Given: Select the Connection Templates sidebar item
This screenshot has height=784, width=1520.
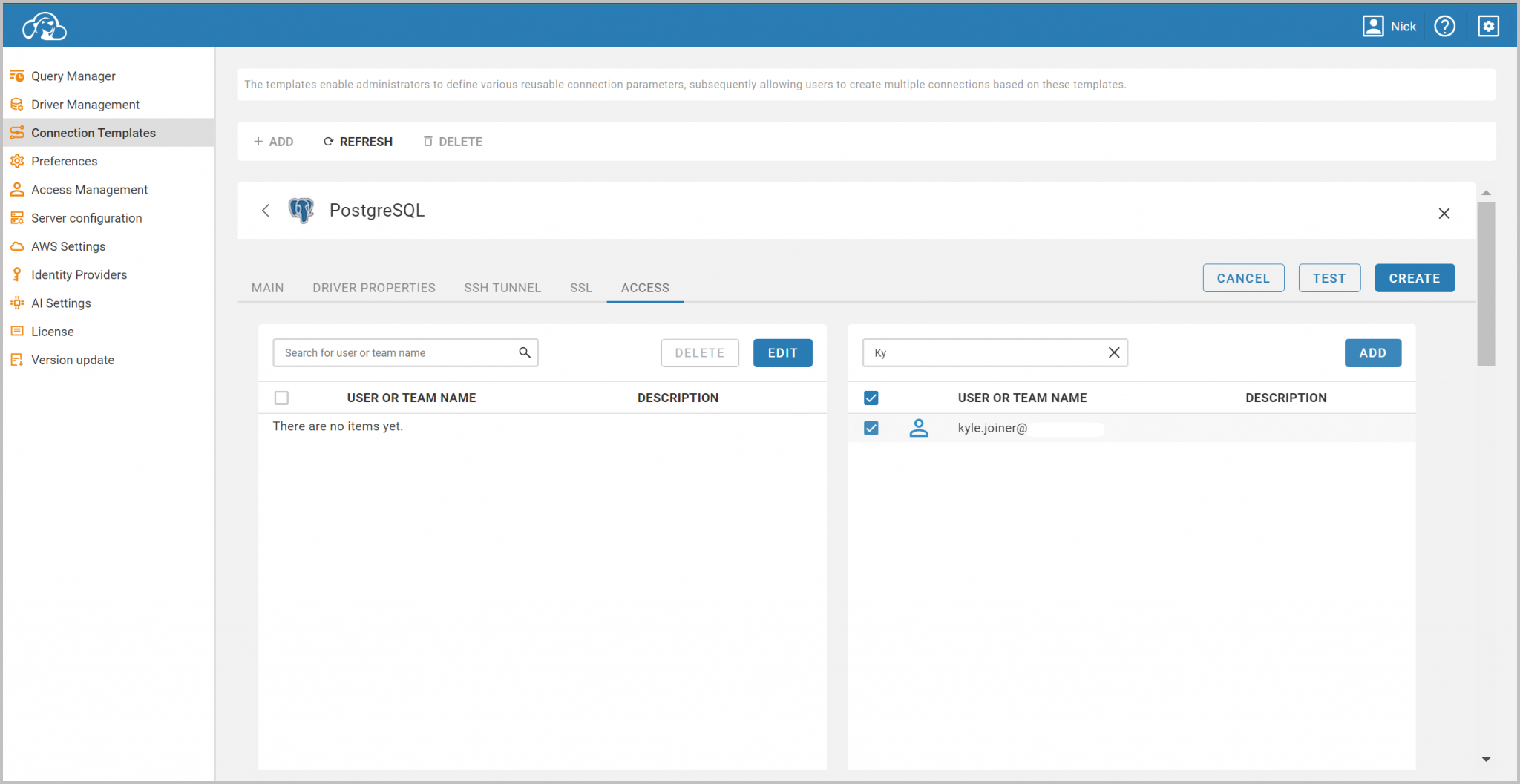Looking at the screenshot, I should [x=108, y=133].
